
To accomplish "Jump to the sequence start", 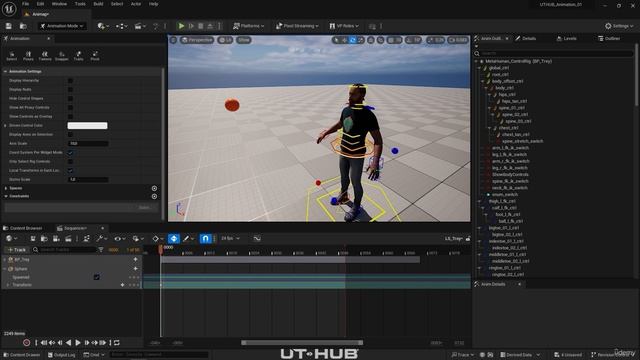I will coord(43,342).
